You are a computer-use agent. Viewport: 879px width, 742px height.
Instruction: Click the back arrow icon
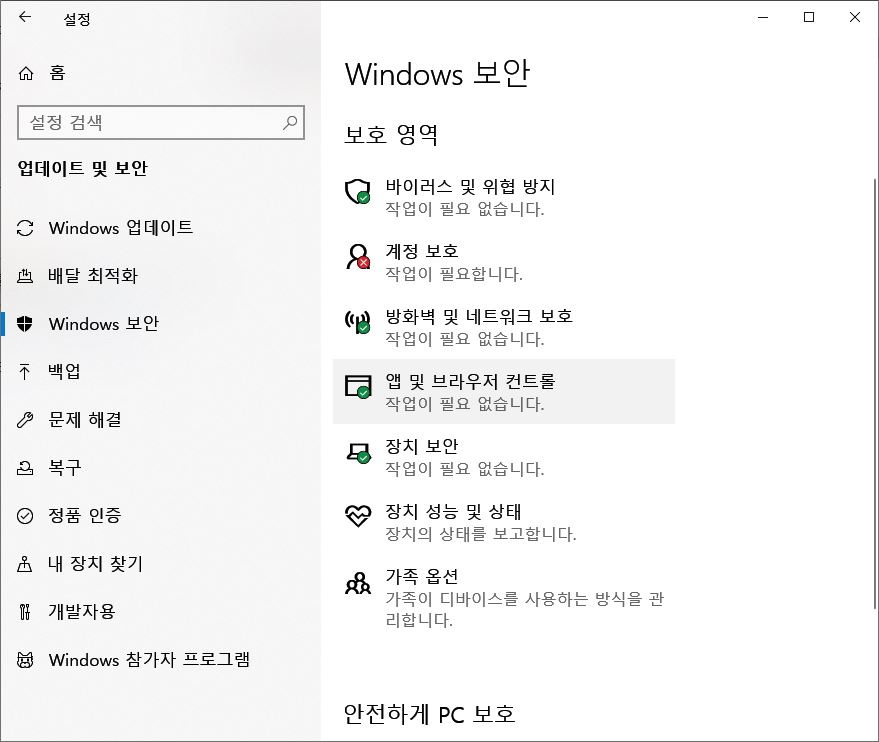(25, 17)
